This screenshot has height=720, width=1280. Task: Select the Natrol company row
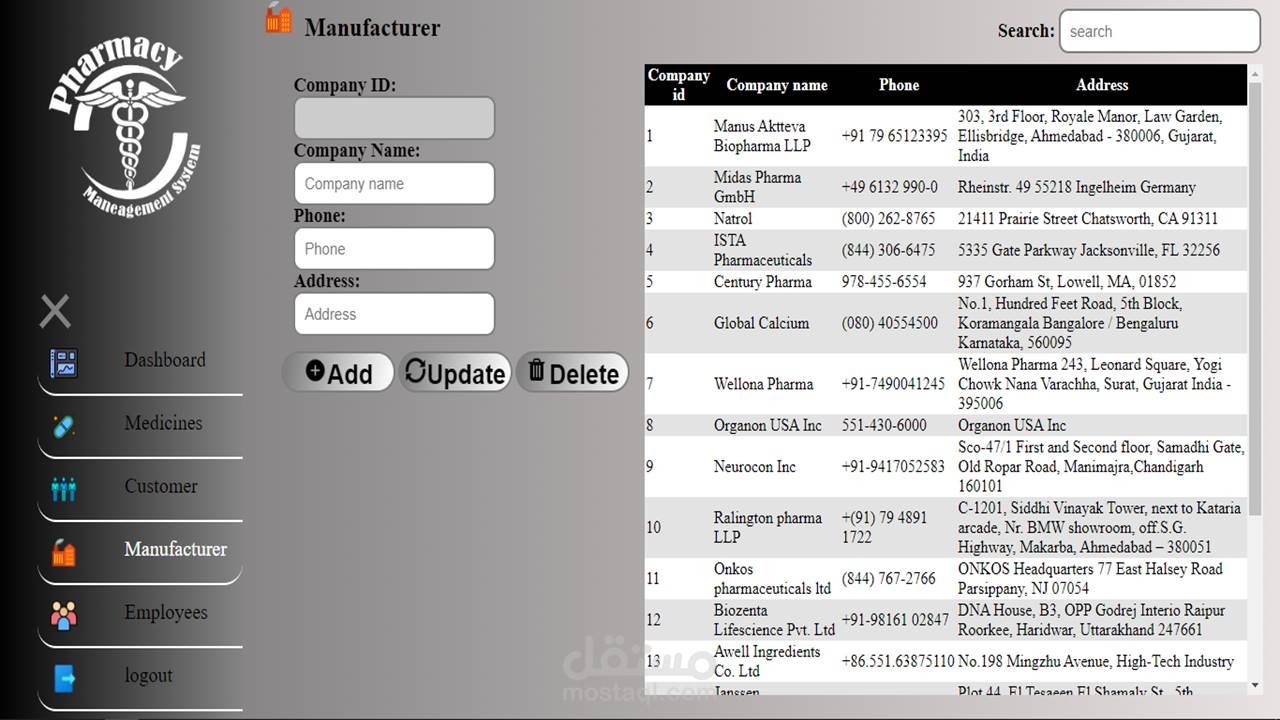pyautogui.click(x=946, y=218)
